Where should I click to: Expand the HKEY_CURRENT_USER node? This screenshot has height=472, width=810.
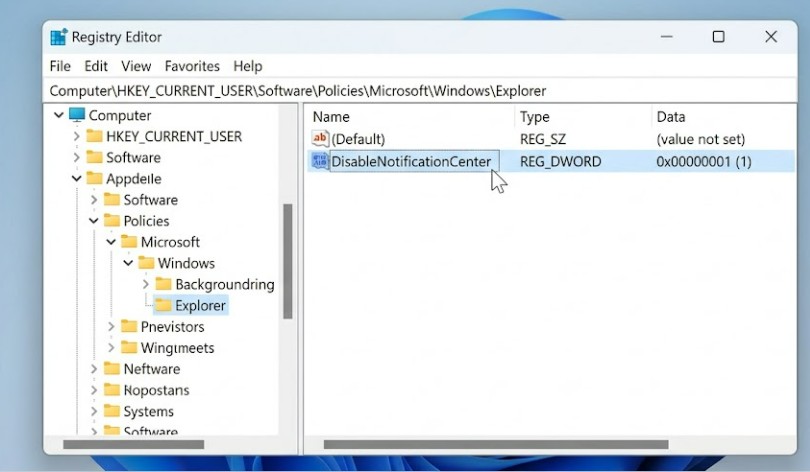click(x=76, y=136)
